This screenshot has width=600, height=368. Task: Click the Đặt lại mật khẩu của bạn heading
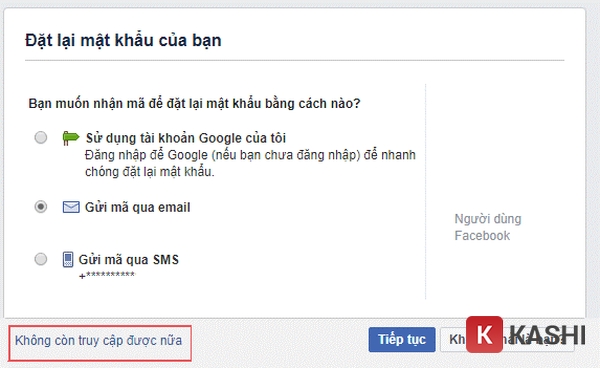coord(123,41)
